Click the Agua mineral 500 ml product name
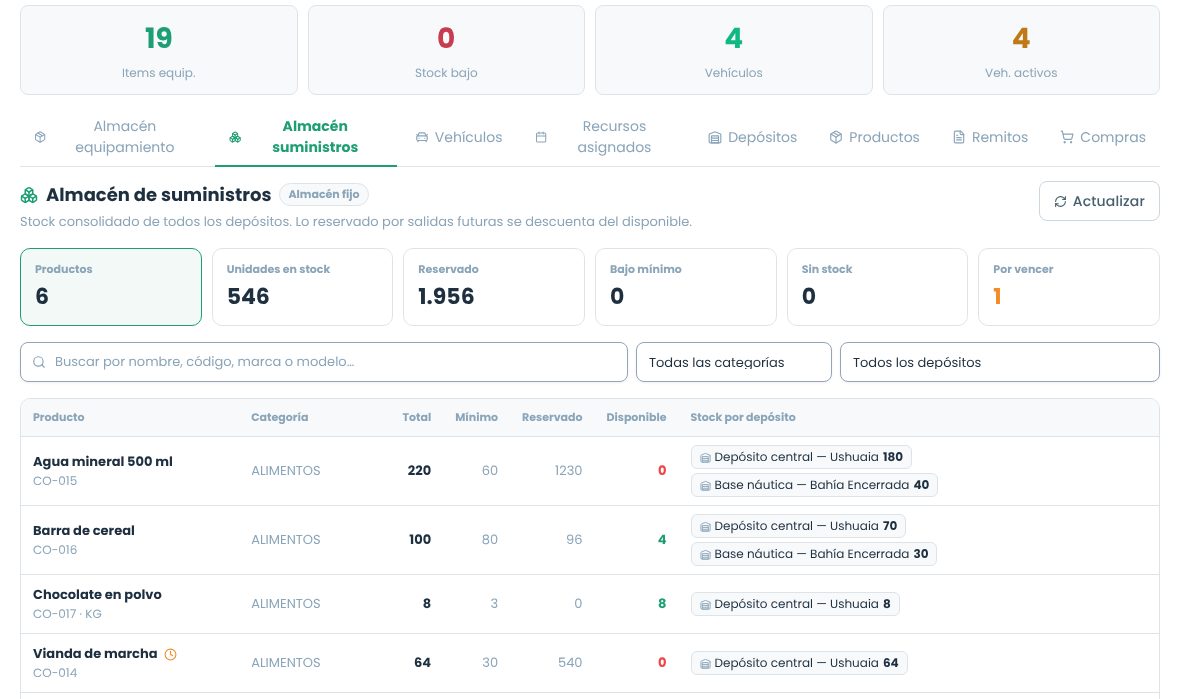The image size is (1180, 699). pos(103,461)
